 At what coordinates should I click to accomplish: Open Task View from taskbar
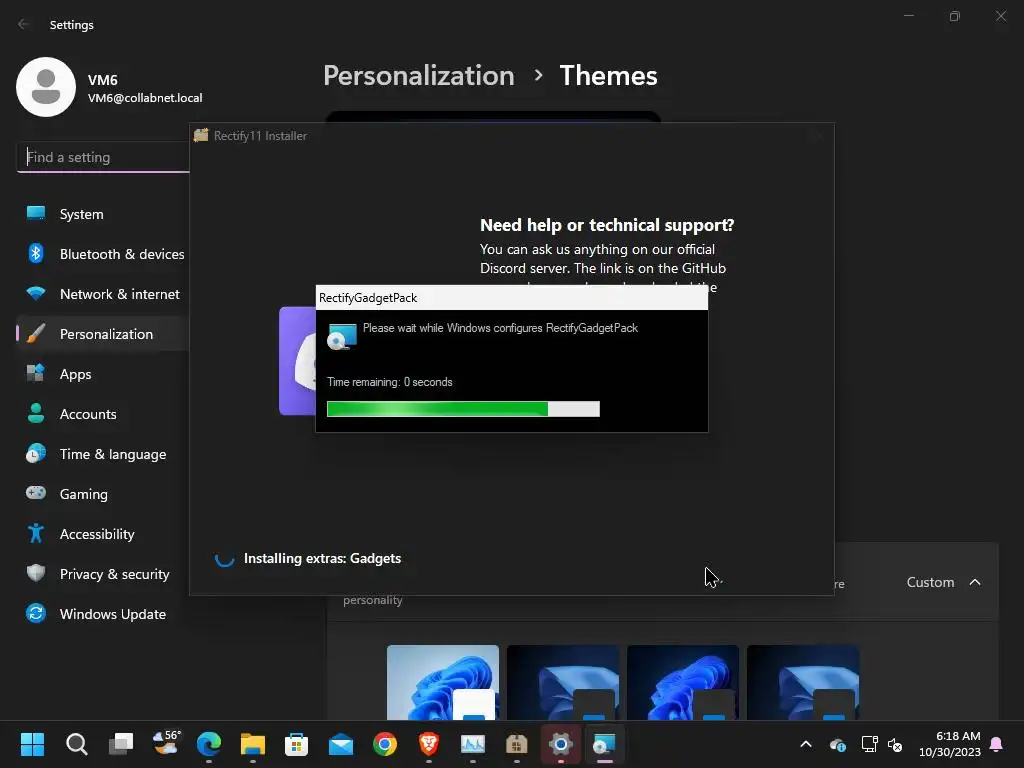pos(121,744)
